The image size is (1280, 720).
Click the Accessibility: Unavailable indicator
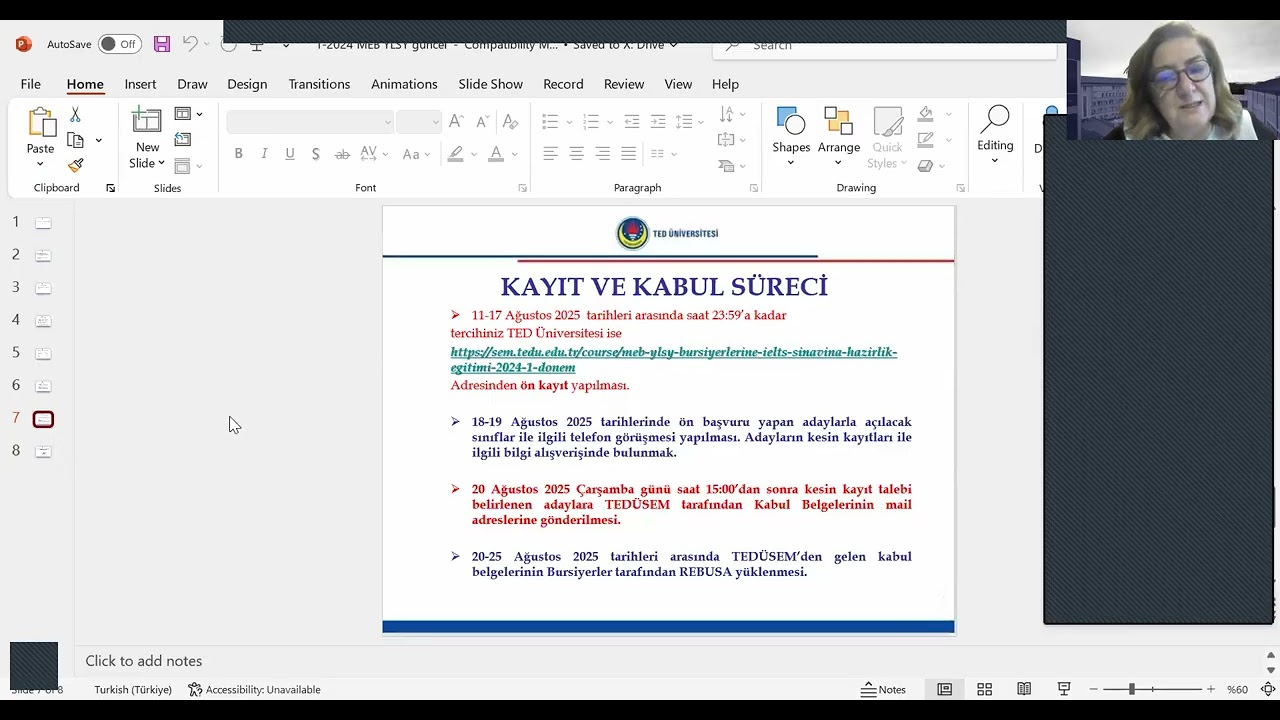(254, 689)
